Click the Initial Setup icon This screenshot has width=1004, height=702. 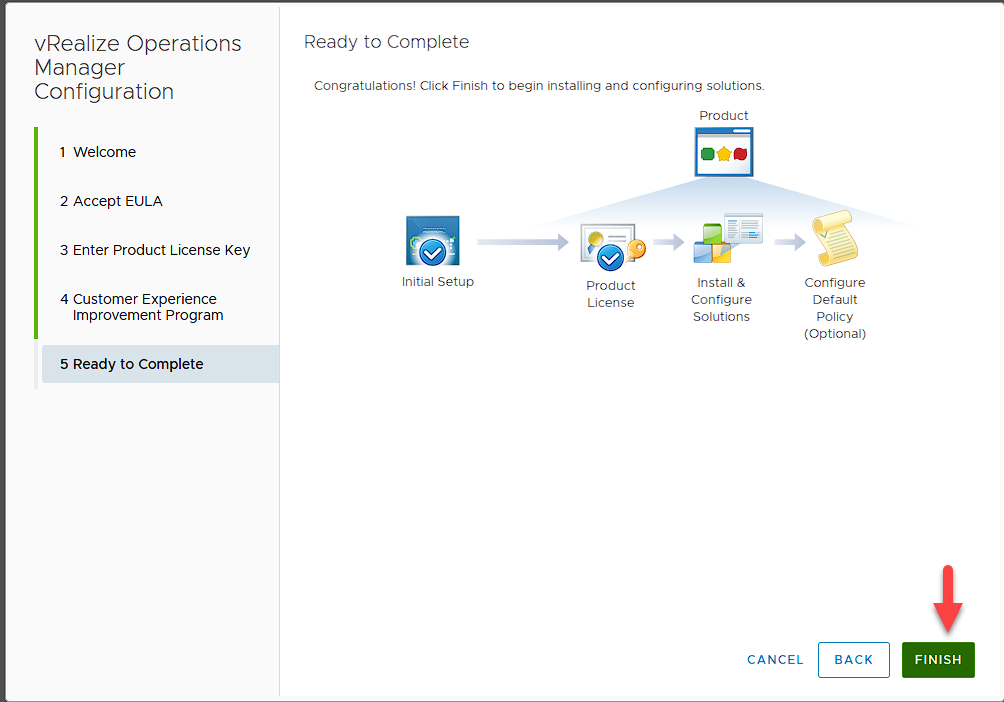433,241
